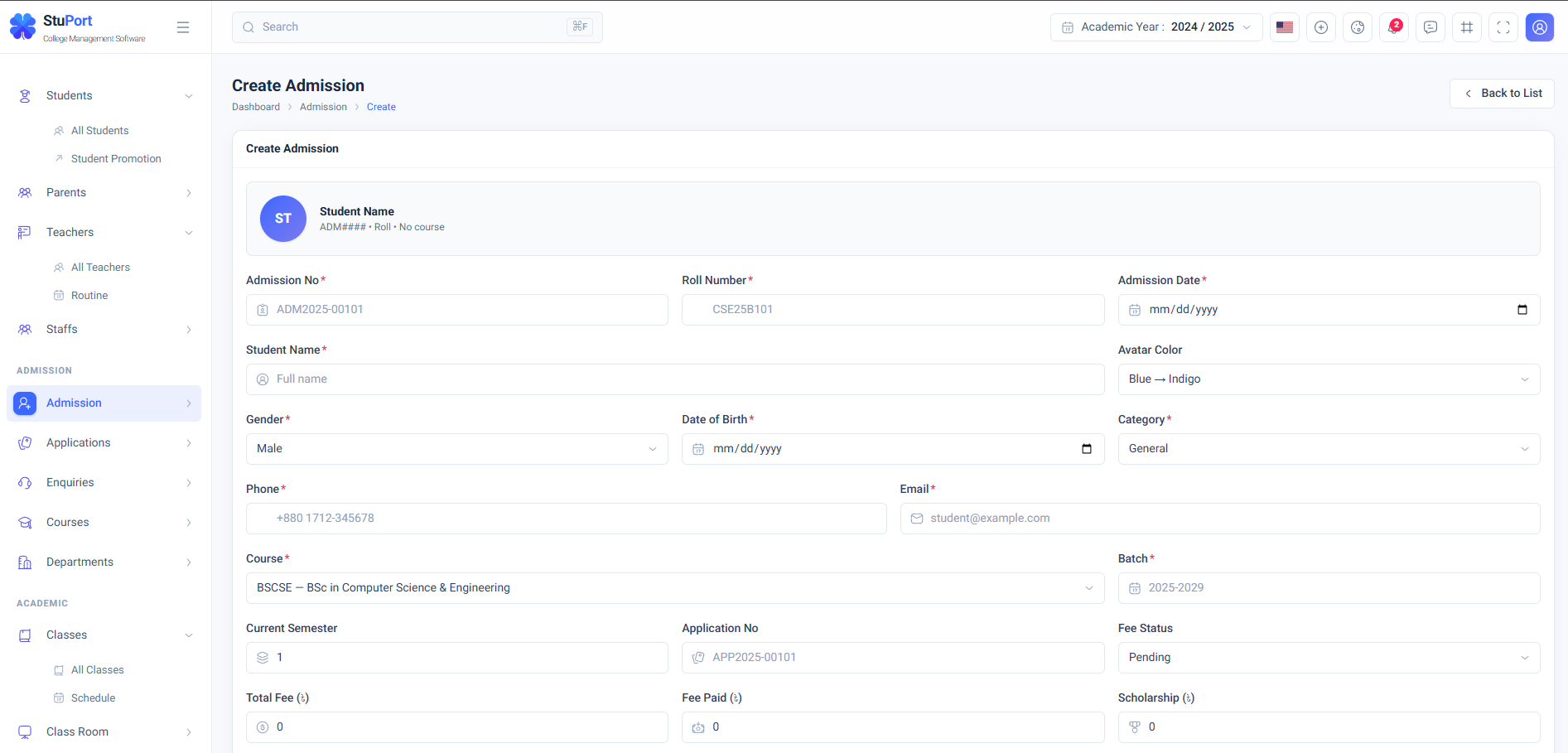Open All Classes menu item

pyautogui.click(x=97, y=670)
